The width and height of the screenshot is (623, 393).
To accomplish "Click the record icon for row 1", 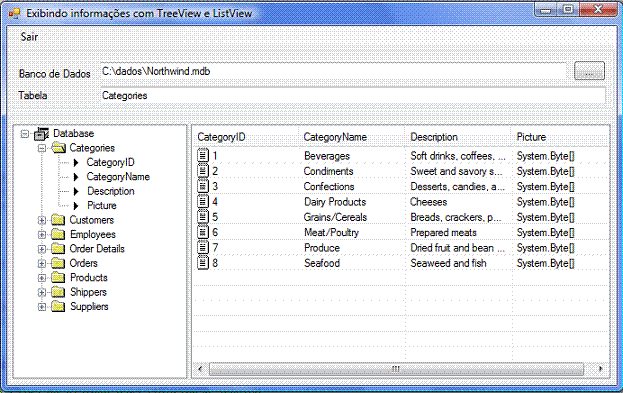I will [x=203, y=155].
